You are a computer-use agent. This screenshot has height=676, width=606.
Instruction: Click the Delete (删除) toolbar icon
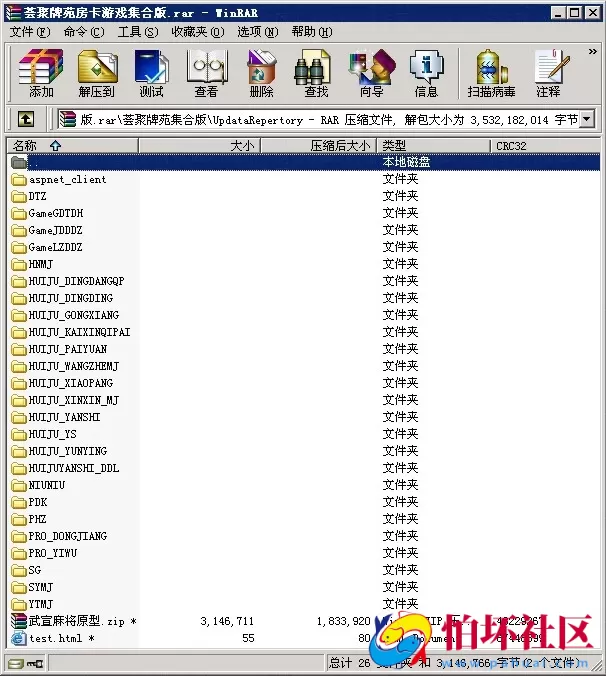[261, 72]
